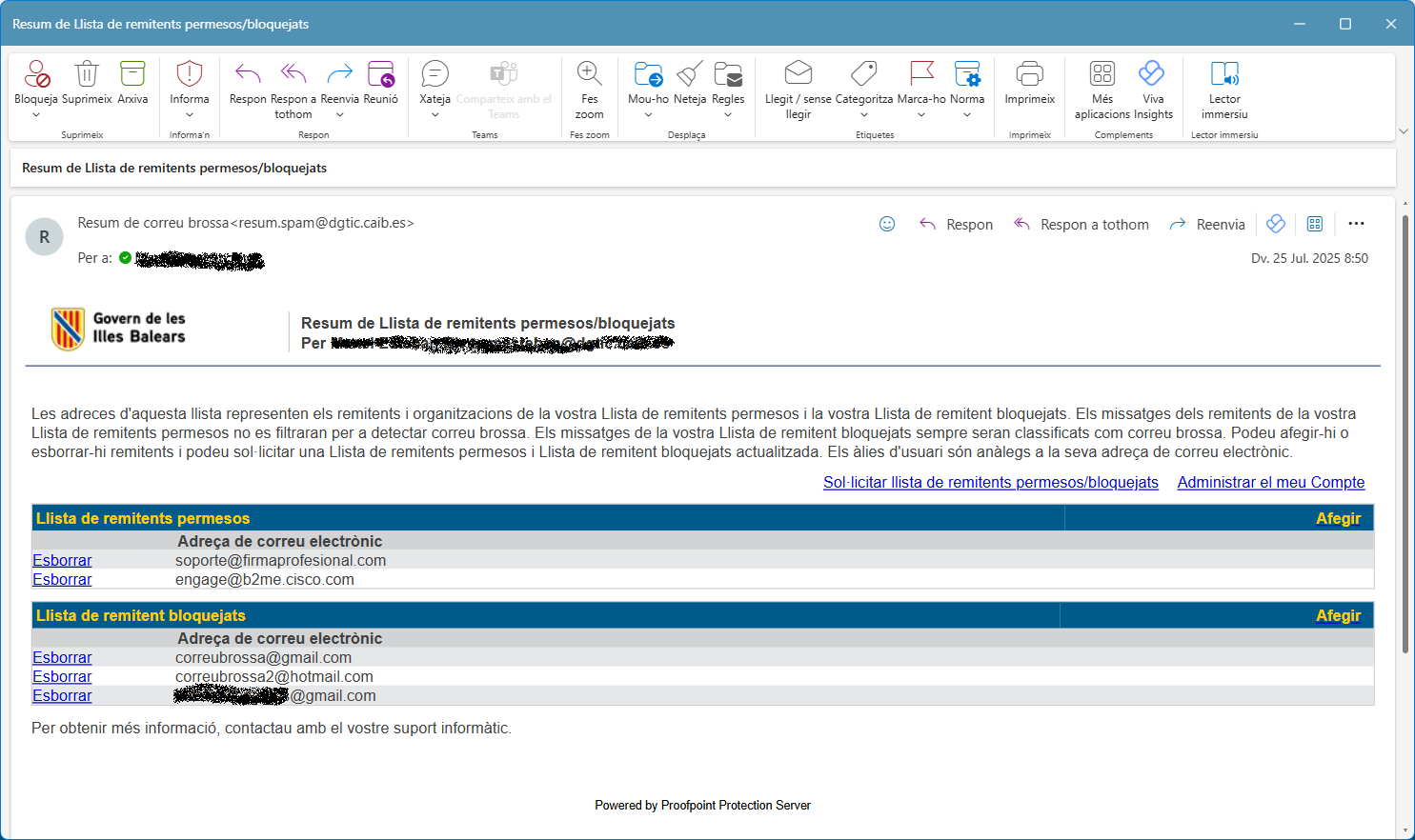Image resolution: width=1415 pixels, height=840 pixels.
Task: Click the Viva Insights icon in message header
Action: [1276, 224]
